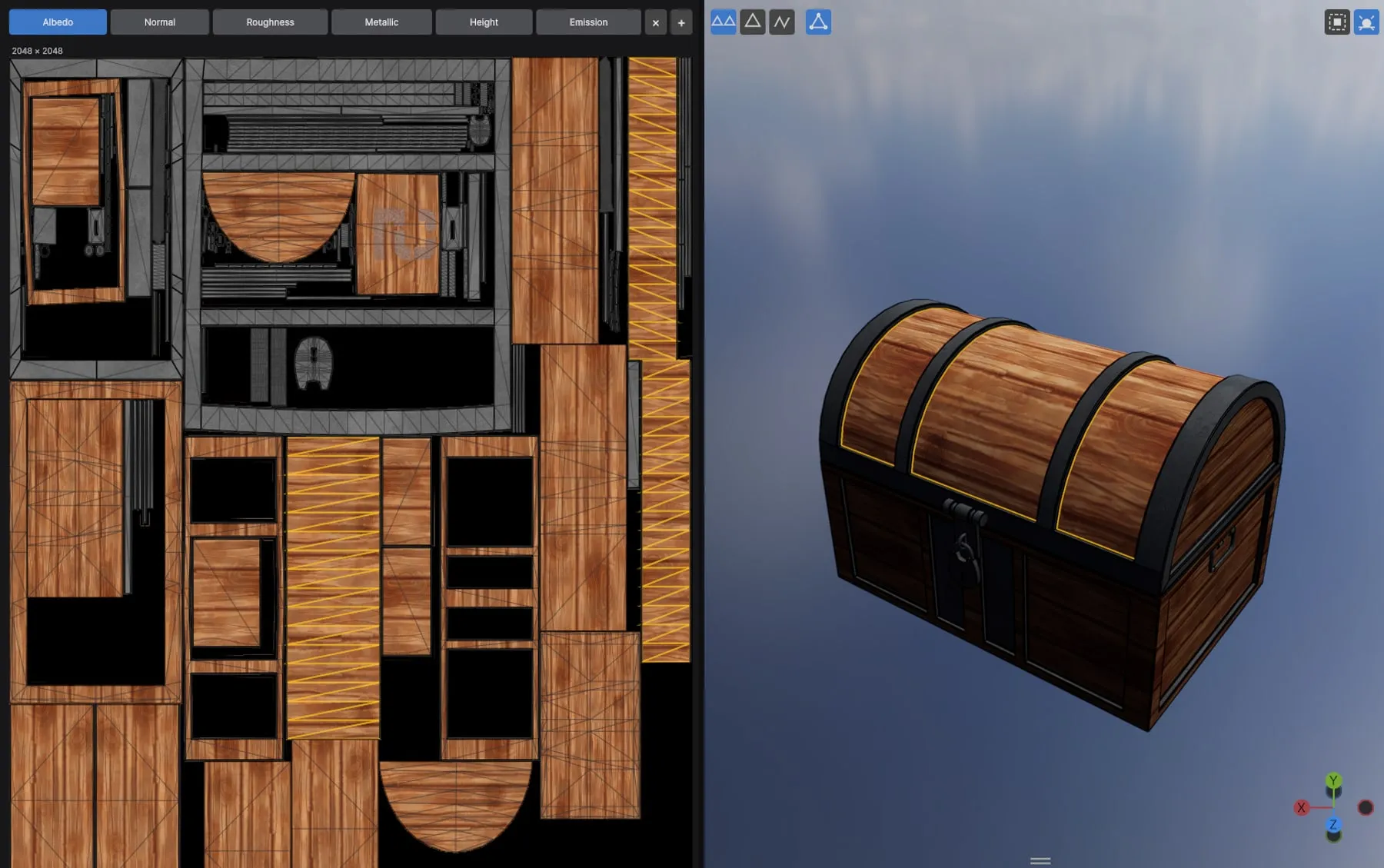Close the current texture tab with X
The width and height of the screenshot is (1384, 868).
pyautogui.click(x=656, y=23)
